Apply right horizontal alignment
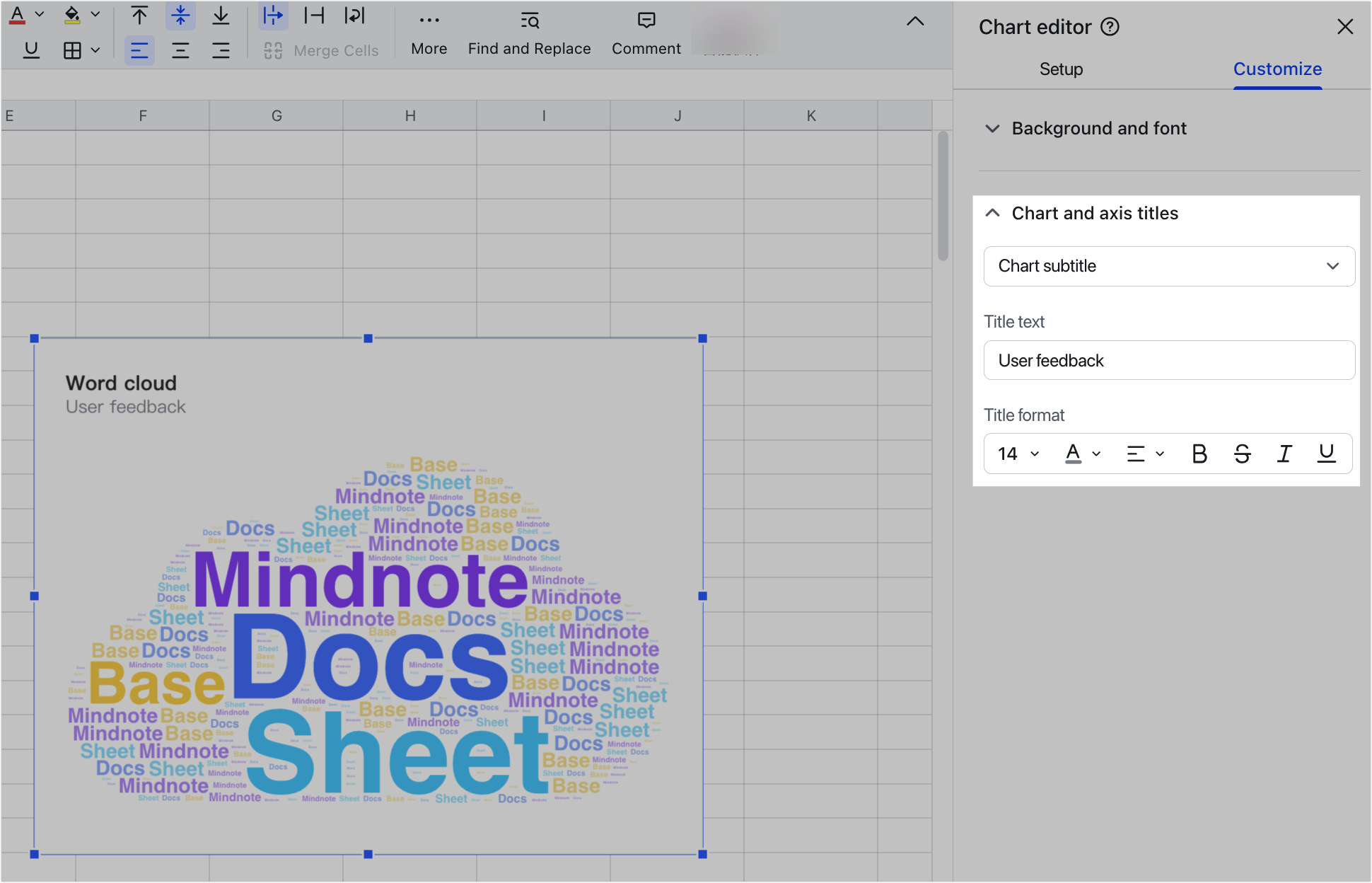 click(221, 50)
